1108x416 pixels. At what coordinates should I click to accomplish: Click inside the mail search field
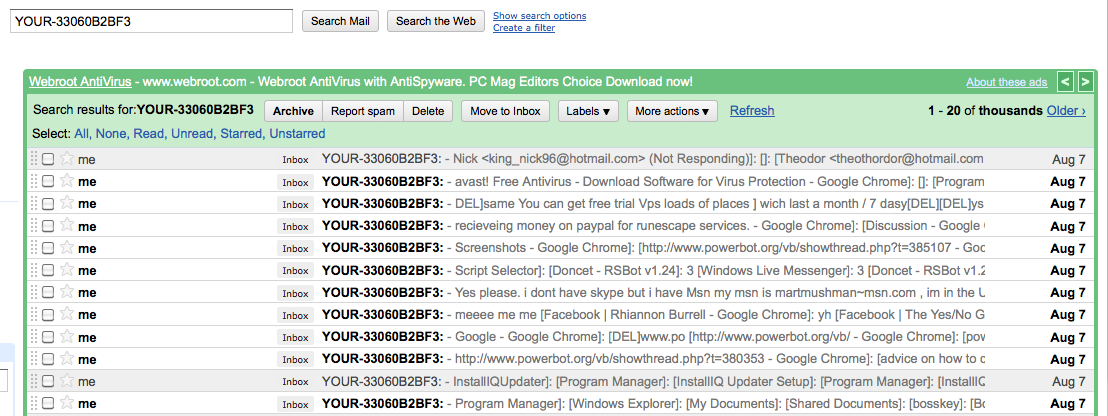151,21
